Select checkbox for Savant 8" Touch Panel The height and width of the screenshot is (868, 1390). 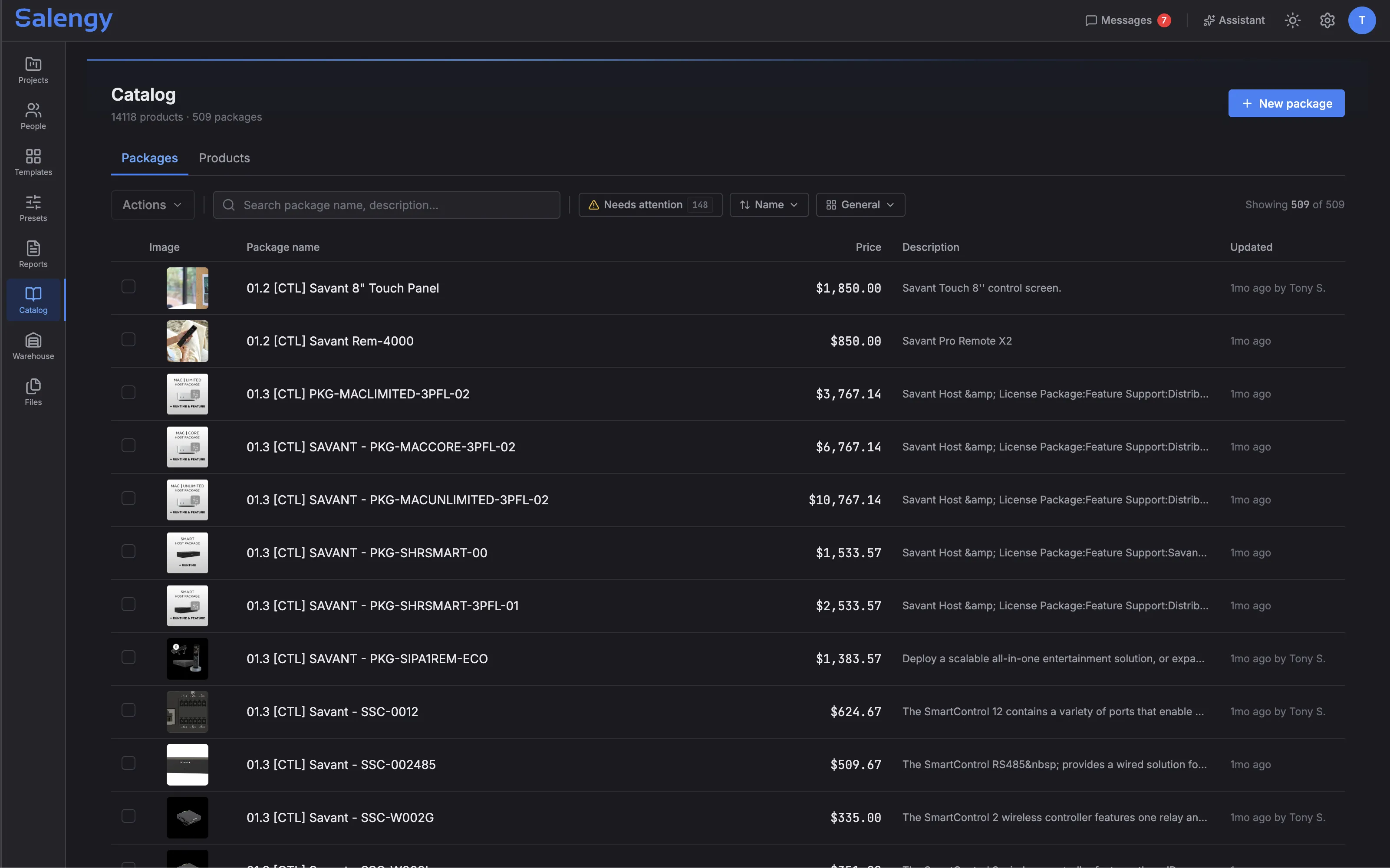click(128, 286)
